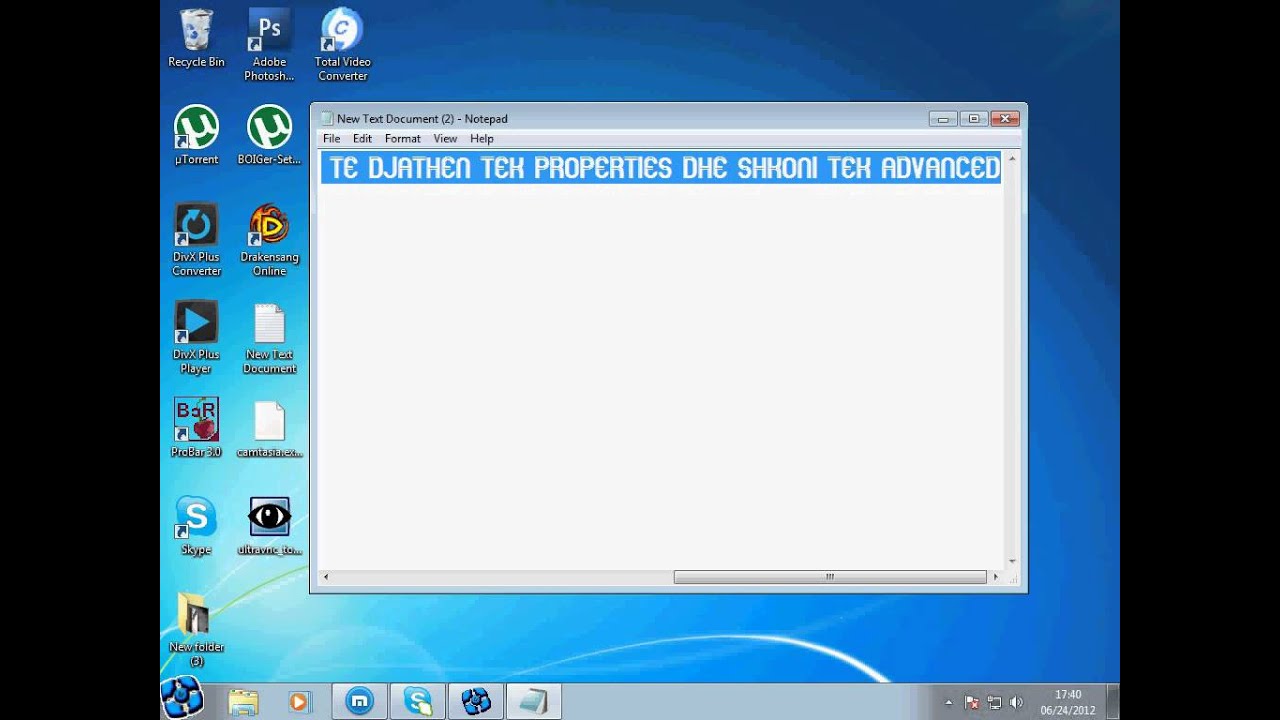1280x720 pixels.
Task: Open Notepad's File menu
Action: click(331, 139)
